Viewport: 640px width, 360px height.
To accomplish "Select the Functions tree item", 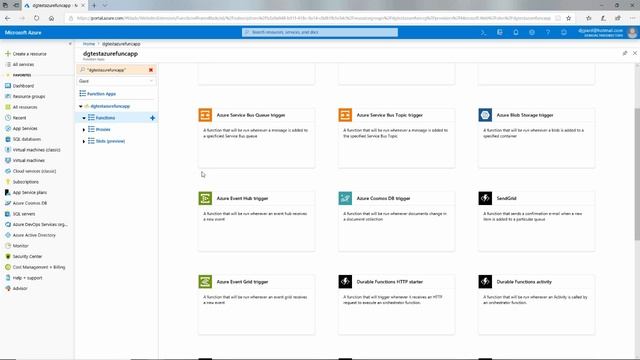I will 105,118.
